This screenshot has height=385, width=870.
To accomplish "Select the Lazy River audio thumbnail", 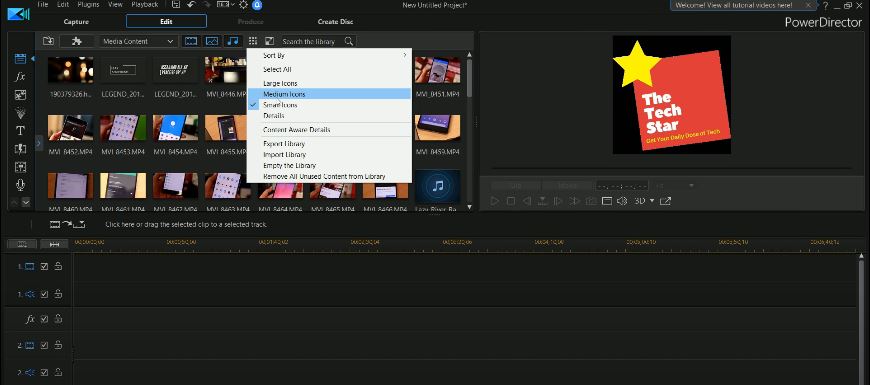I will [437, 186].
